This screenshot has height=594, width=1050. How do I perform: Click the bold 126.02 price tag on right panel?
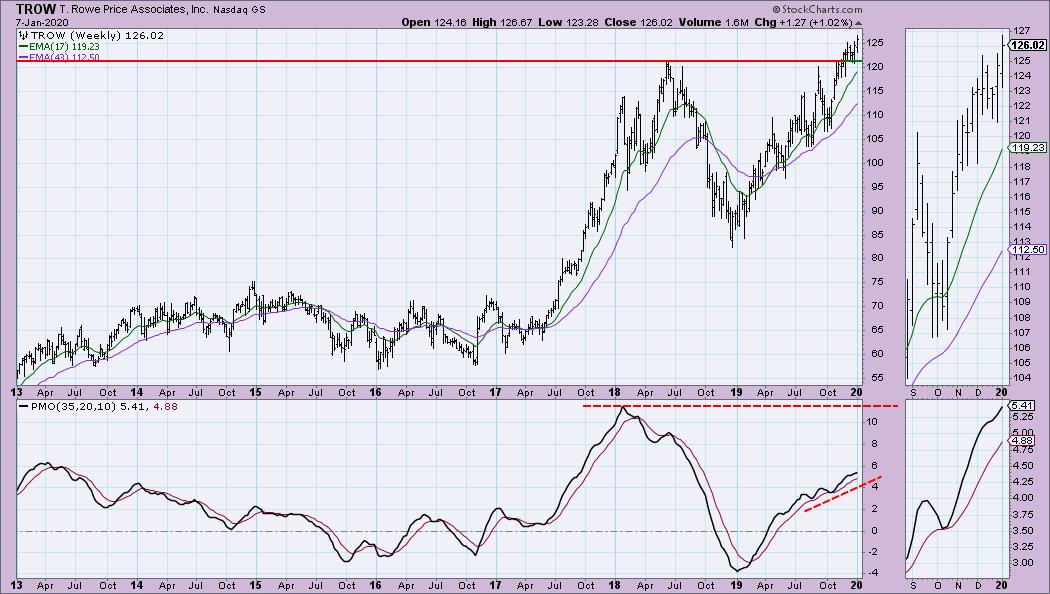1028,46
